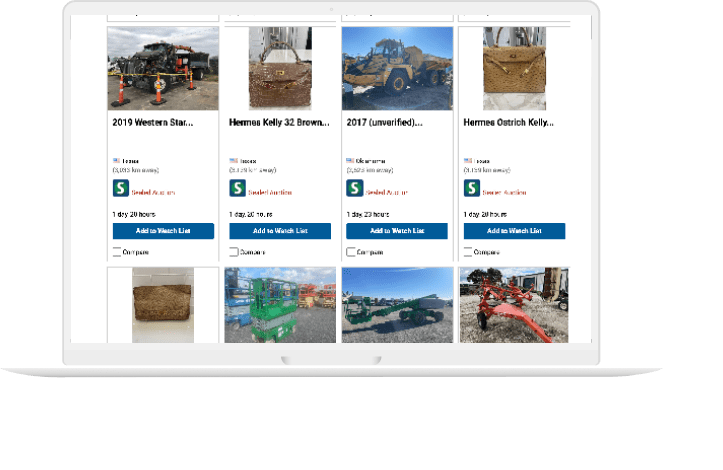Click the Sealed Auction S icon on 2017 (unverified)
Viewport: 723px width, 470px height.
(x=355, y=188)
